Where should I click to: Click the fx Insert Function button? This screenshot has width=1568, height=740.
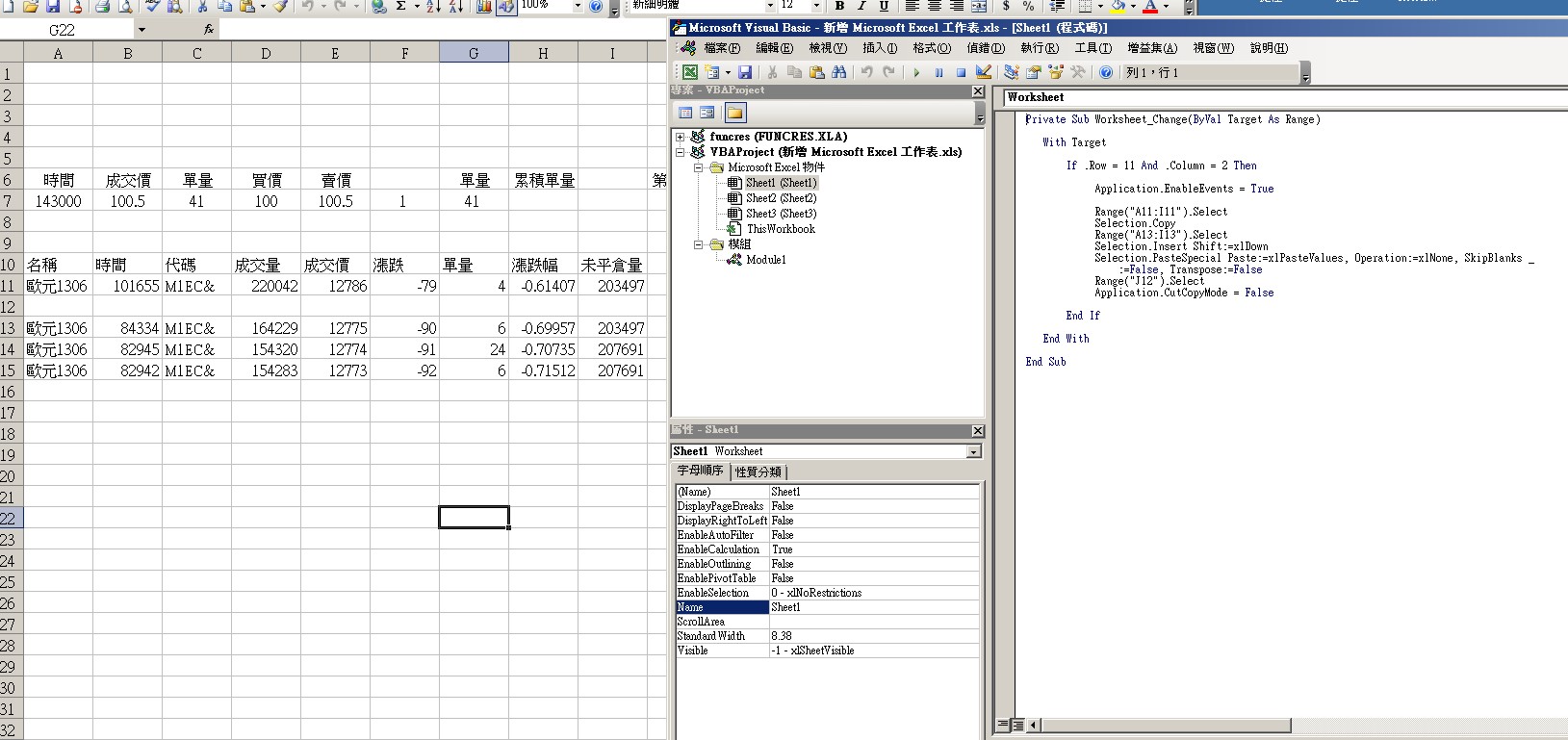coord(209,30)
